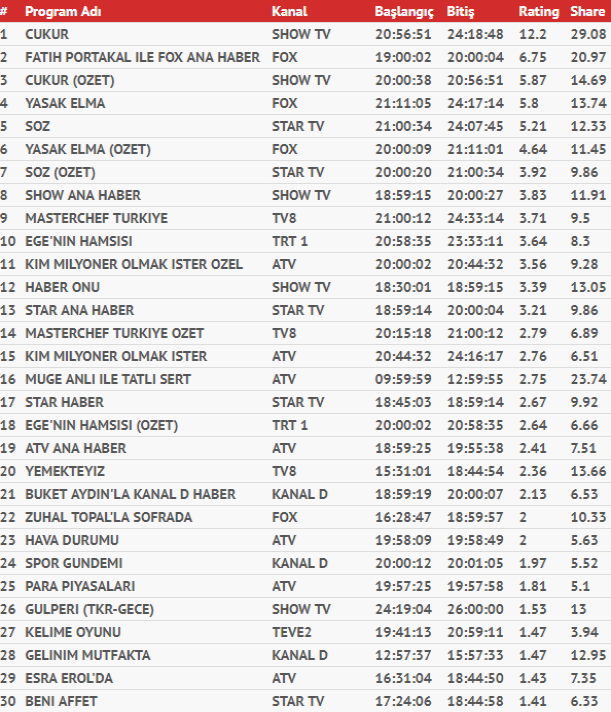
Task: Click the Share column header
Action: [586, 11]
